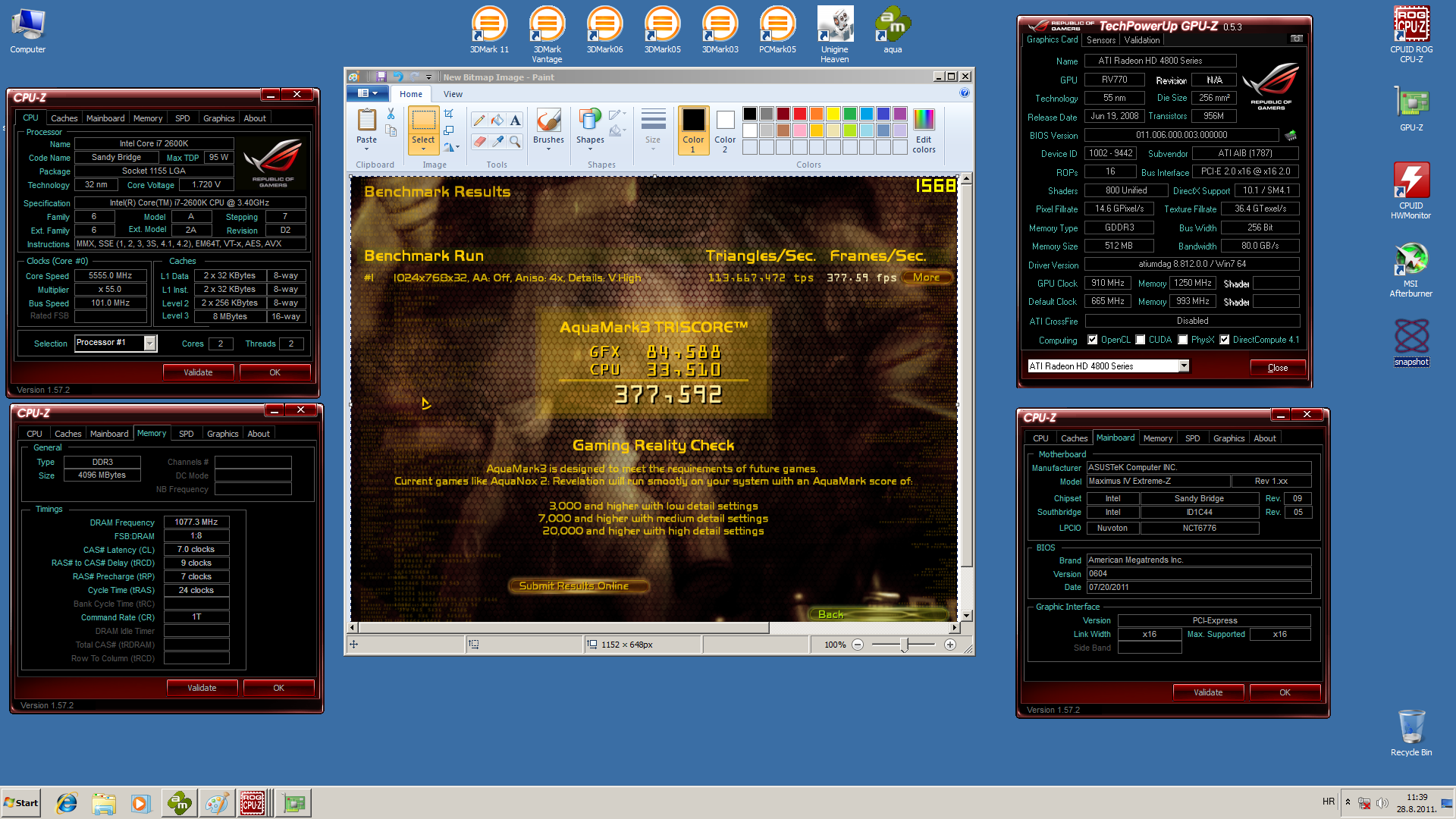Open Graphics tab in mainboard CPU-Z window
This screenshot has width=1456, height=819.
pos(1228,438)
